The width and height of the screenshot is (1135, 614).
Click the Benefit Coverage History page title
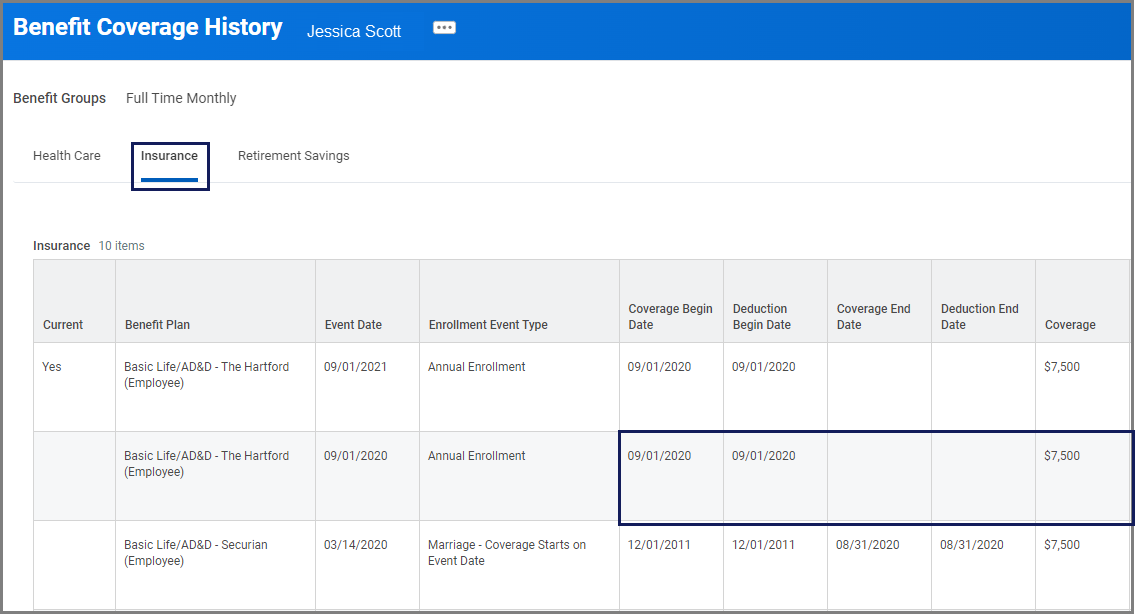pyautogui.click(x=148, y=28)
